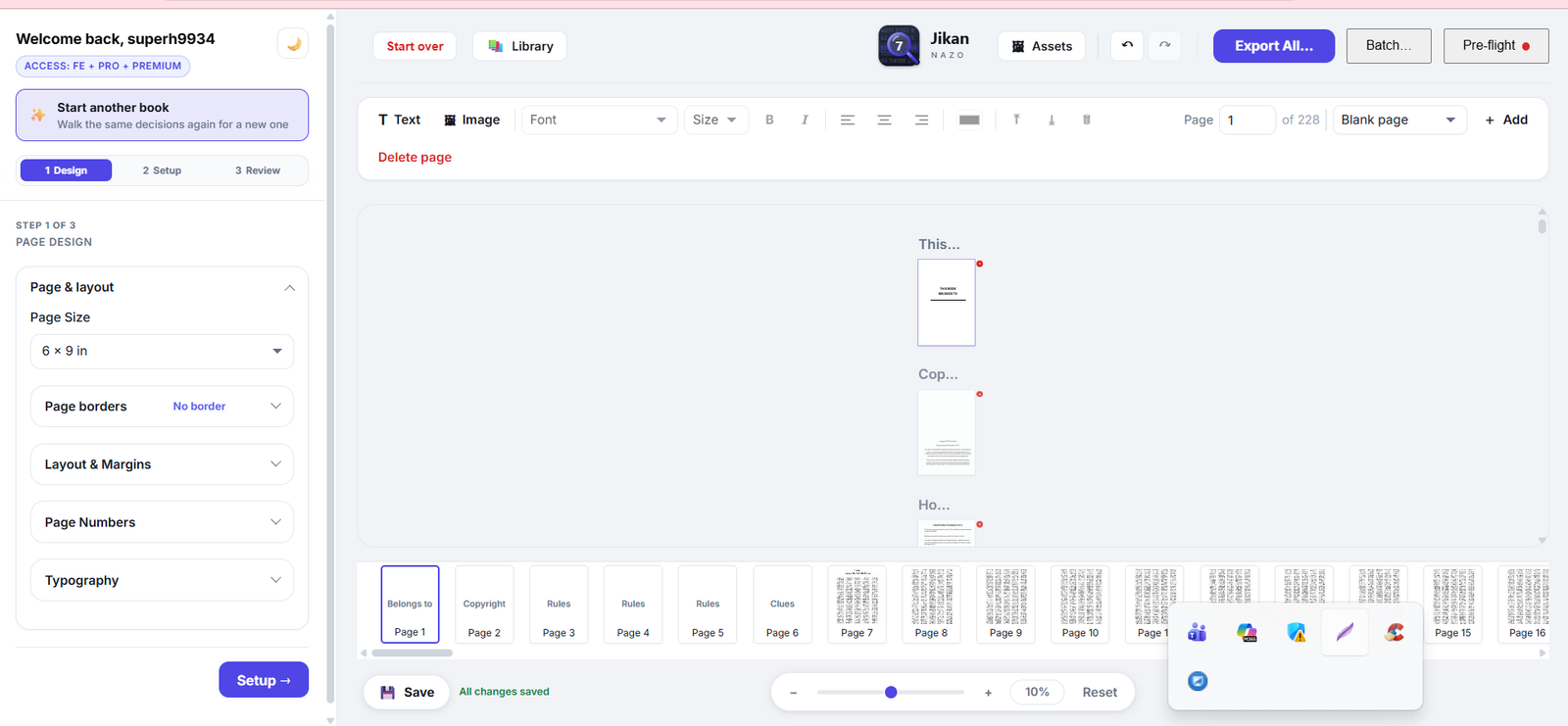
Task: Switch to the 2 Setup step tab
Action: [162, 170]
